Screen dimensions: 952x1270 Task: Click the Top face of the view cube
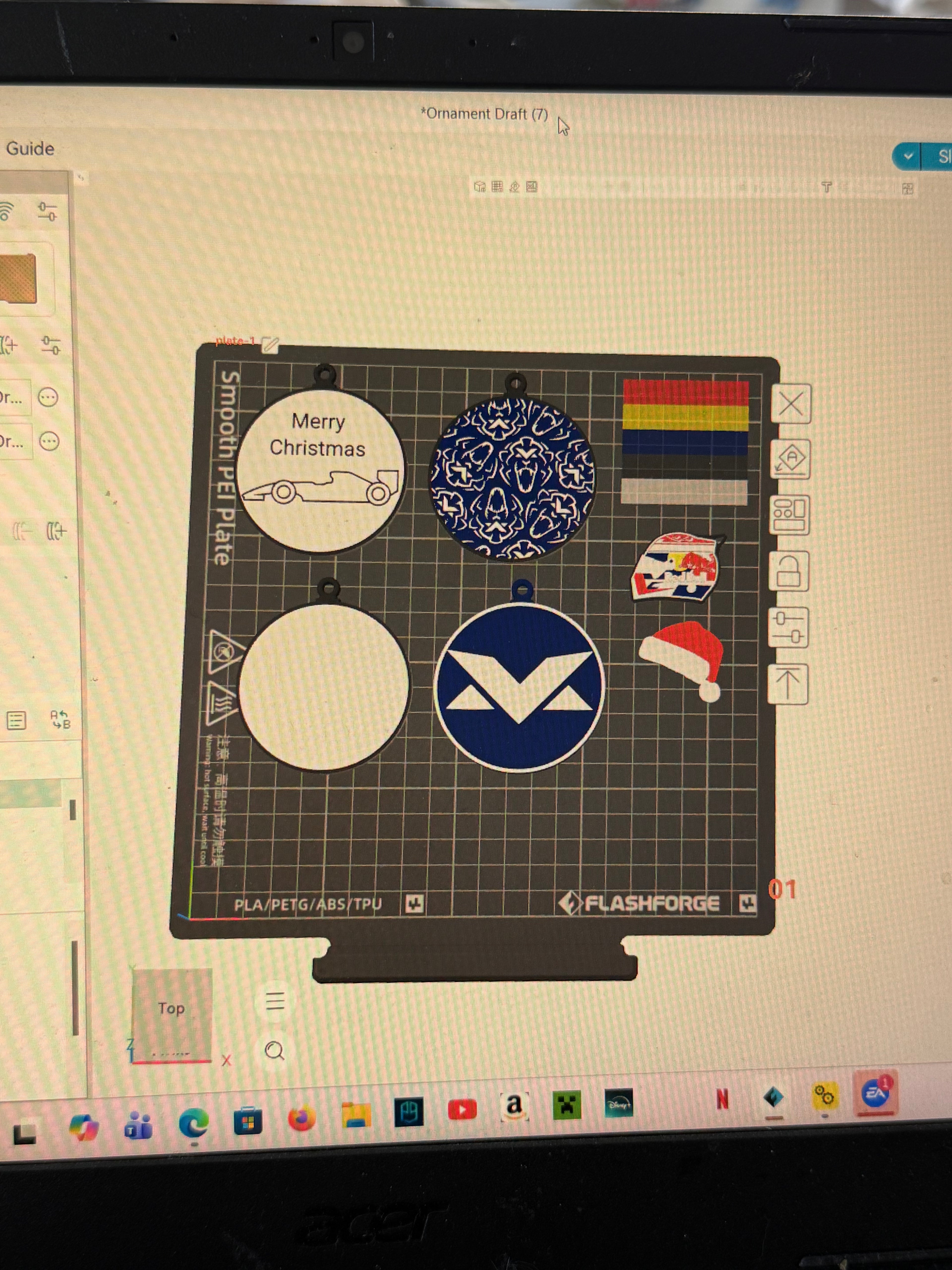point(172,1009)
